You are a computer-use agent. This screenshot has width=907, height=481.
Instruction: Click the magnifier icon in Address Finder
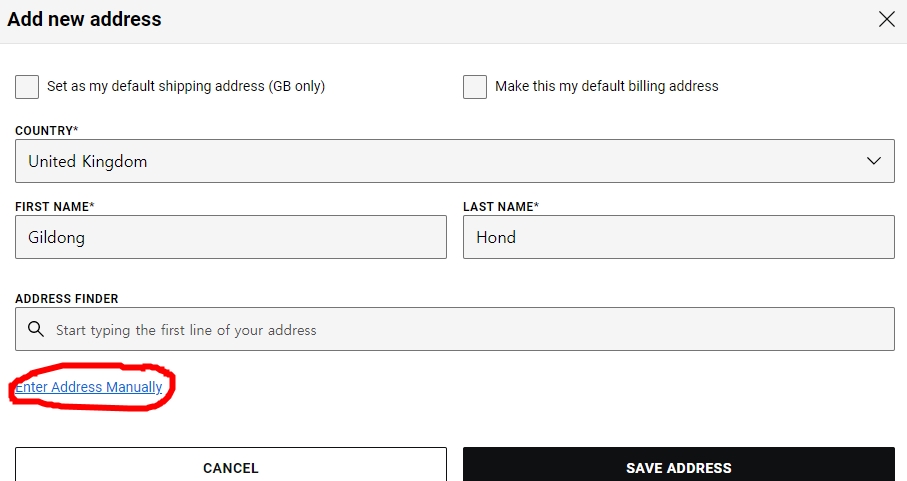click(x=36, y=329)
